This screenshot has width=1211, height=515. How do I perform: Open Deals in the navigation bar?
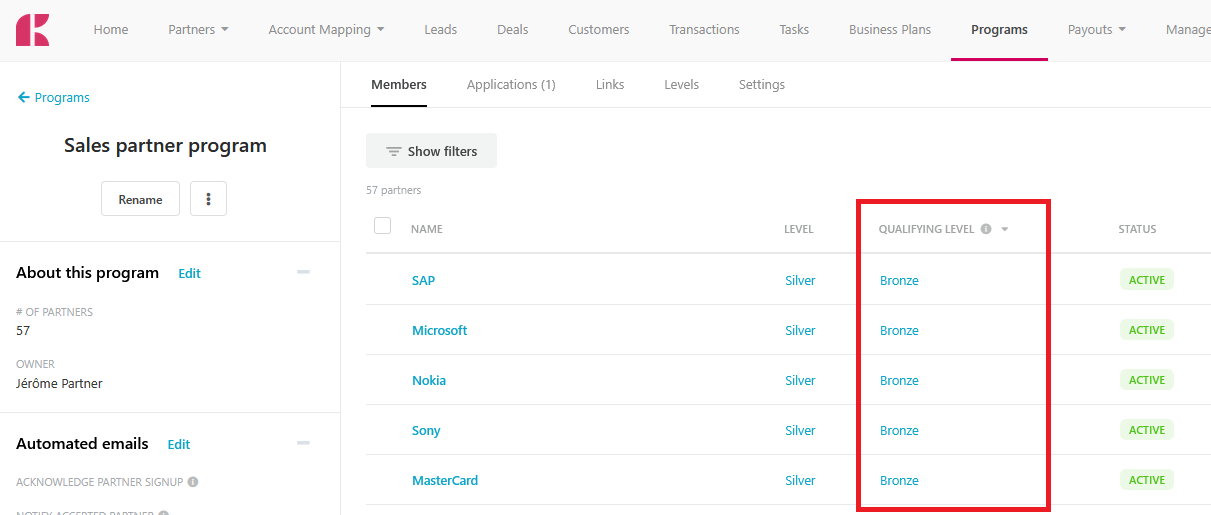(x=513, y=30)
